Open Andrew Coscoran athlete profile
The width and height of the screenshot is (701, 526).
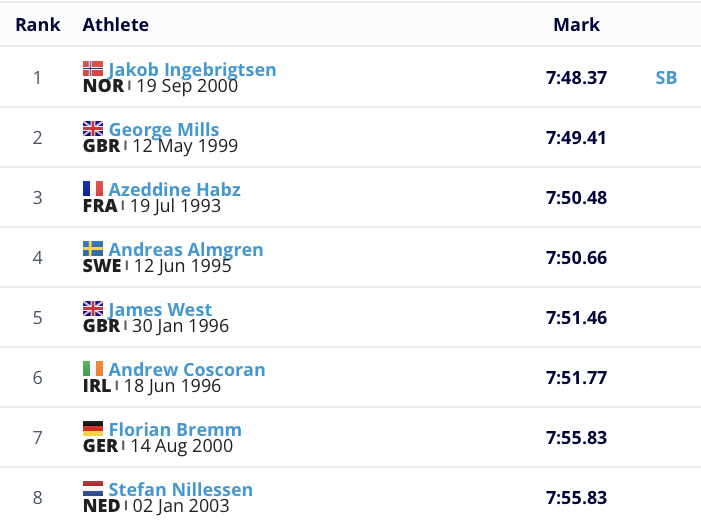tap(187, 370)
